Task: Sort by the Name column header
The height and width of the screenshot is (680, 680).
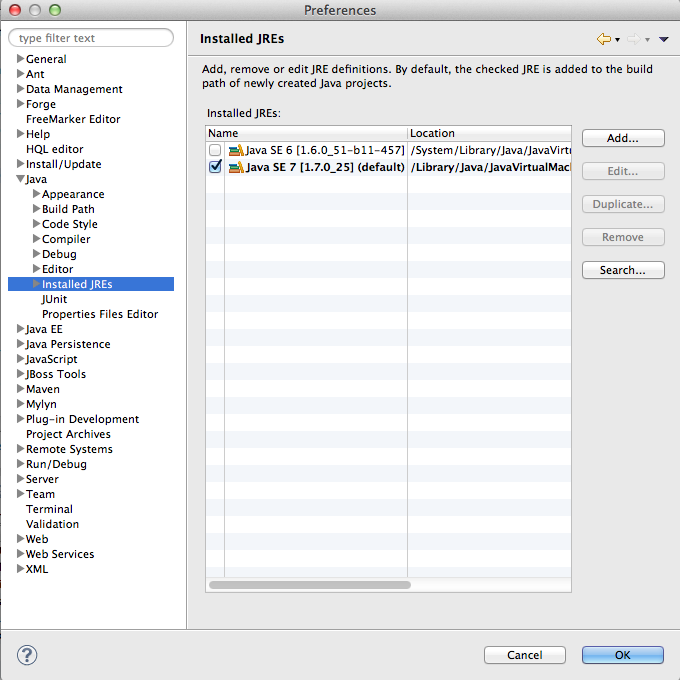Action: click(x=306, y=133)
